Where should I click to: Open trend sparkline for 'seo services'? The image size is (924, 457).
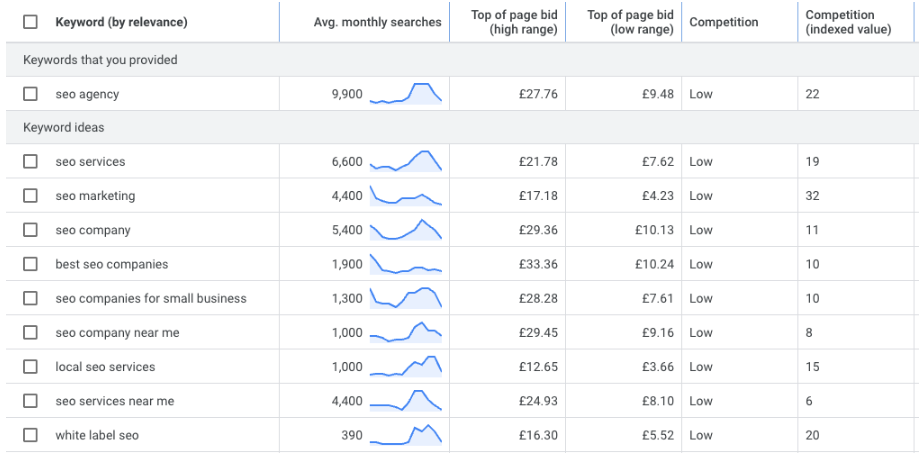tap(405, 161)
